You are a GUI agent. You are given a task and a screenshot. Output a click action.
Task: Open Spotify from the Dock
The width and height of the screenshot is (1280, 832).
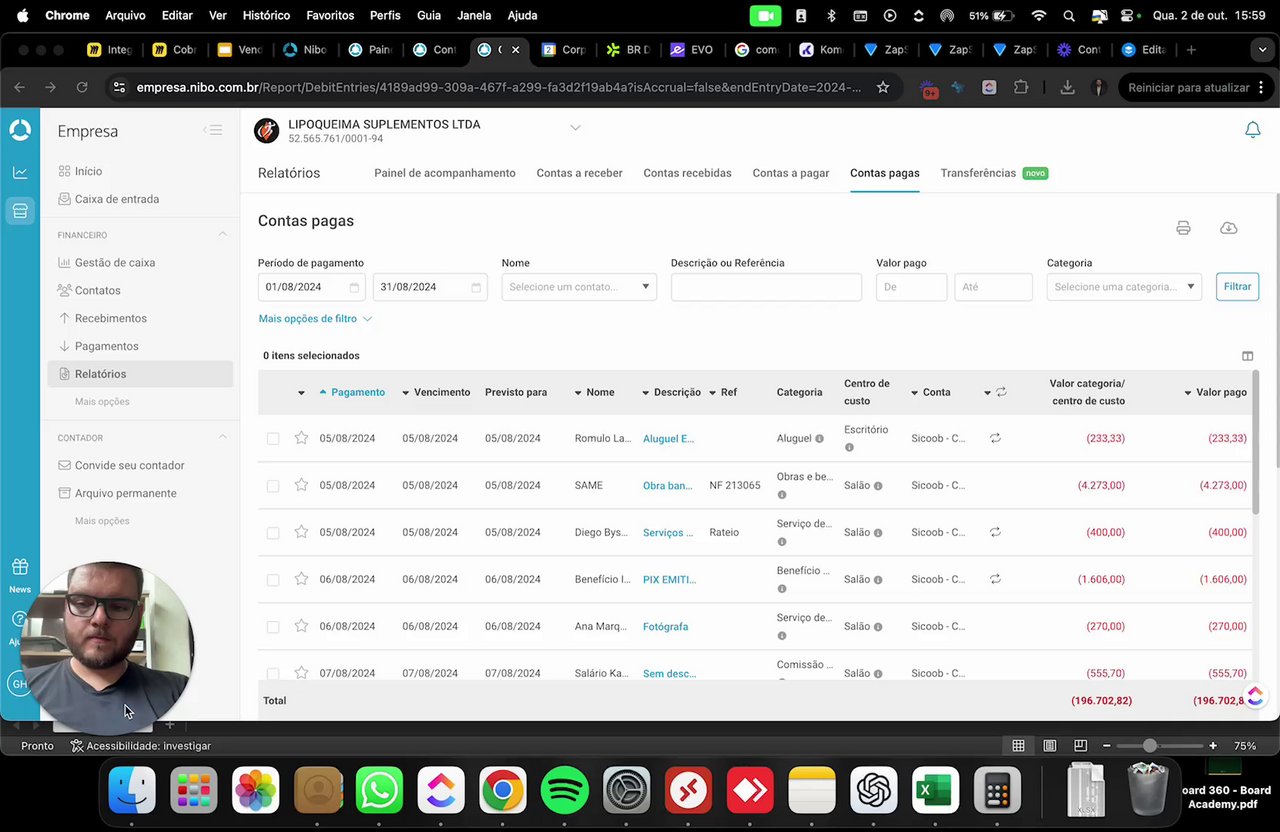565,792
